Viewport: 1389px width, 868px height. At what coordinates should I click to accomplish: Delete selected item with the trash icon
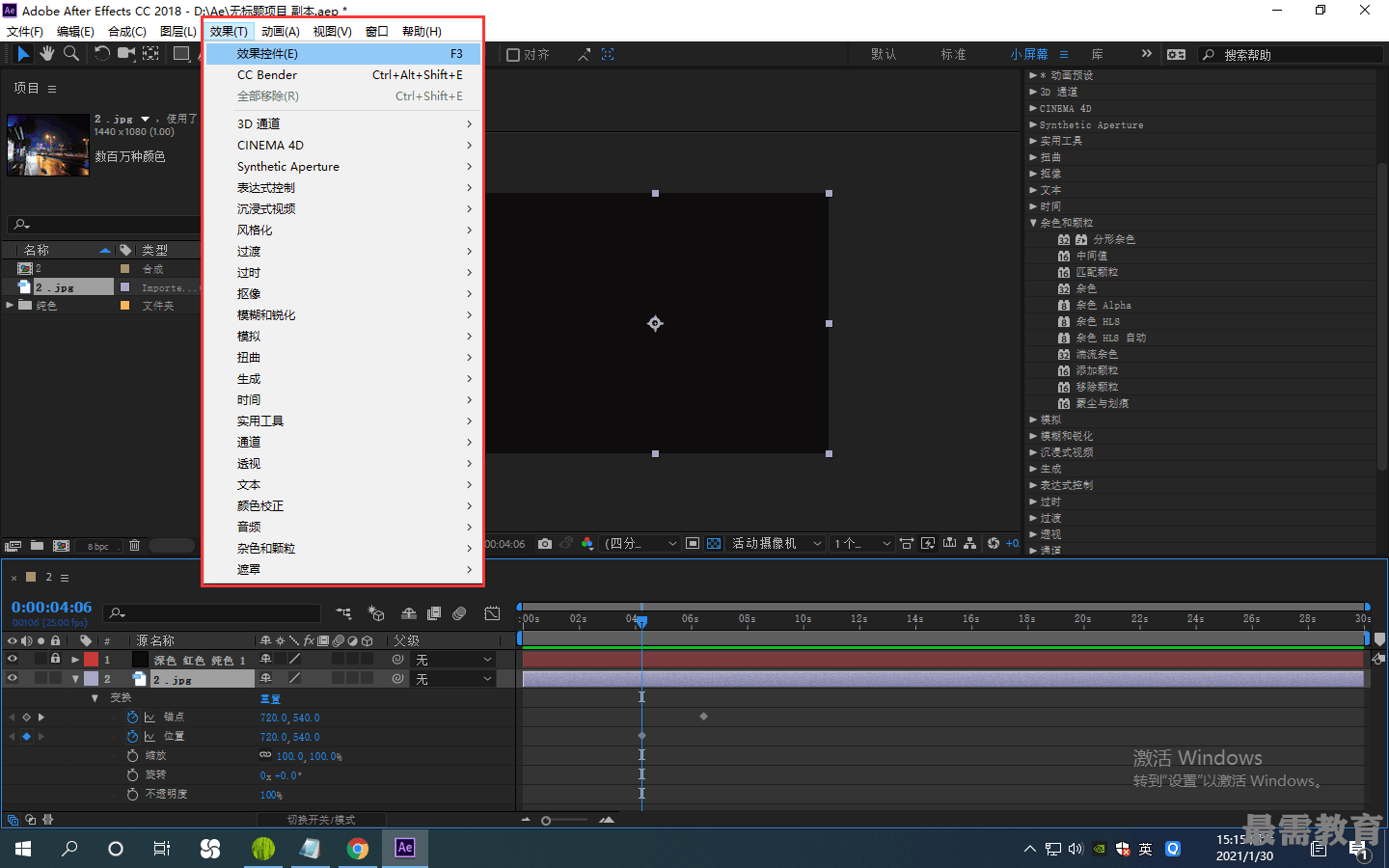tap(134, 546)
